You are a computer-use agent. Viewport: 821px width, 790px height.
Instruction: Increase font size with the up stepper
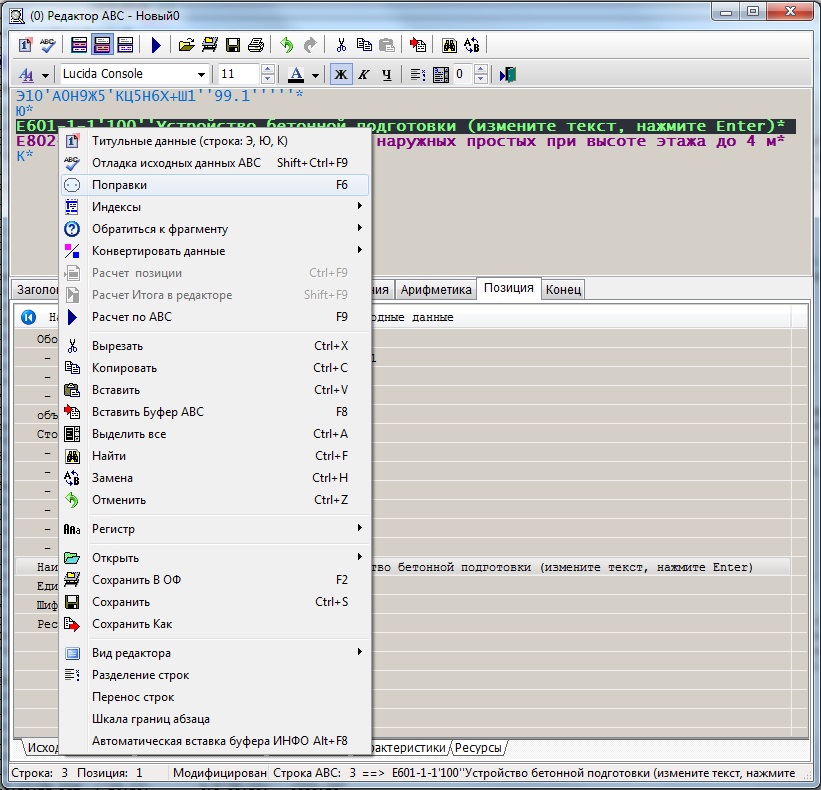[x=267, y=69]
